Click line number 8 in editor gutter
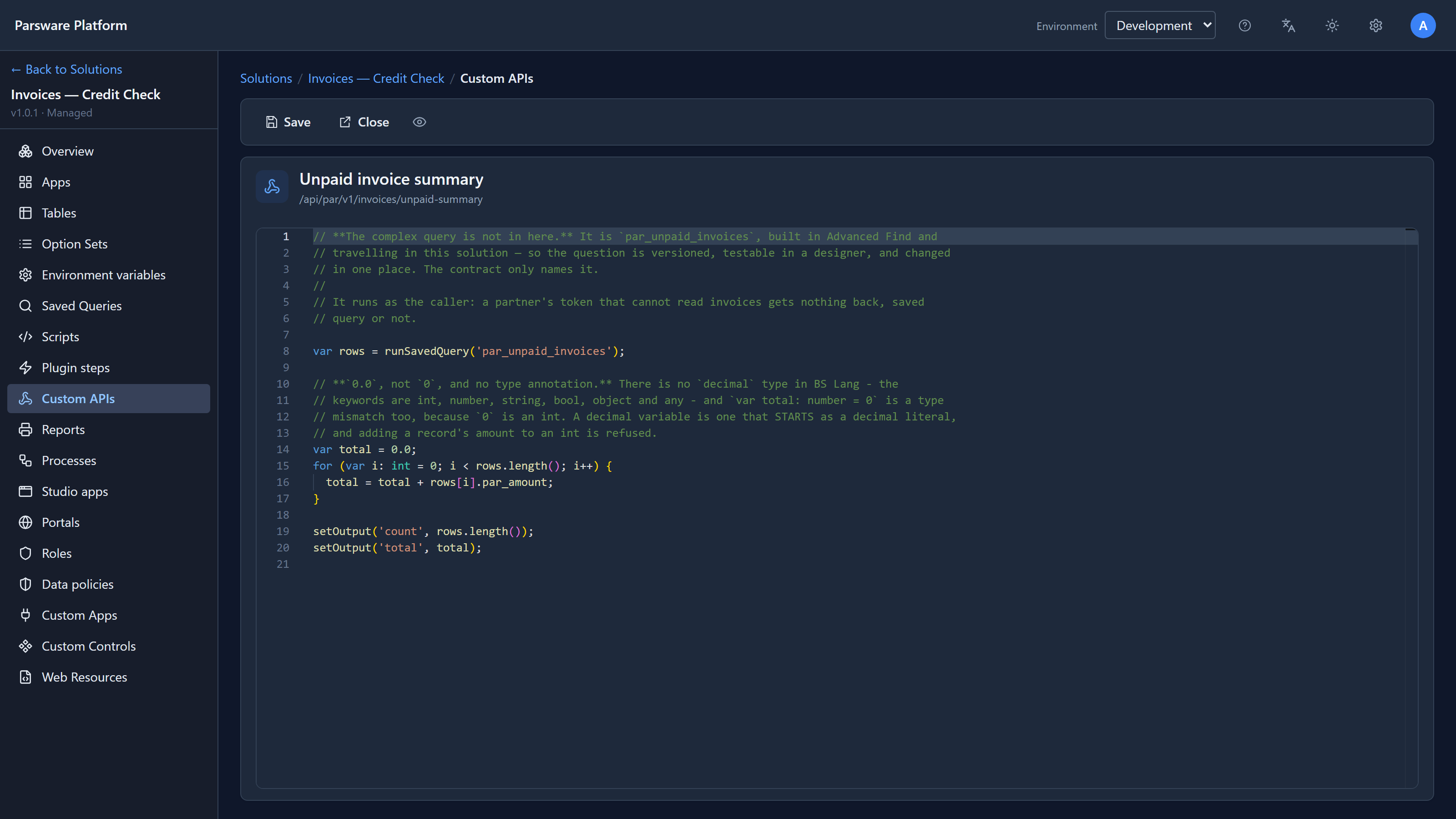 click(x=286, y=351)
